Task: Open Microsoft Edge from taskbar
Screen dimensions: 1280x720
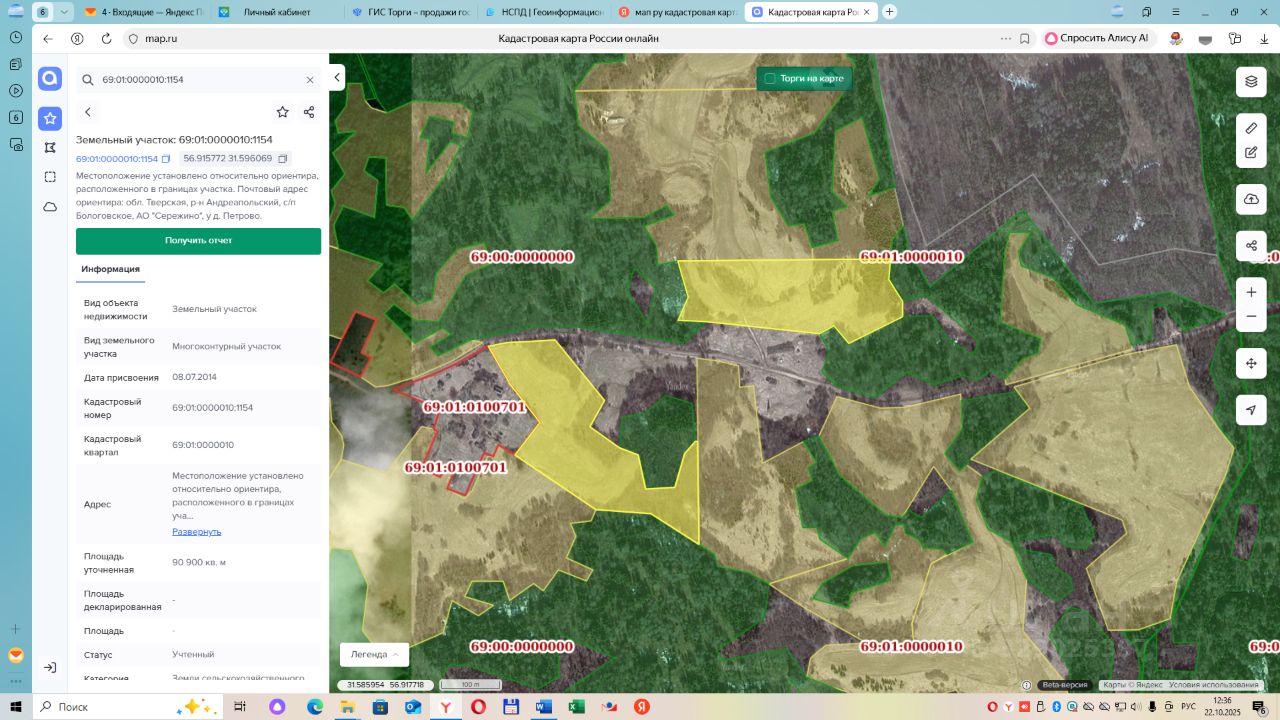Action: [x=315, y=706]
